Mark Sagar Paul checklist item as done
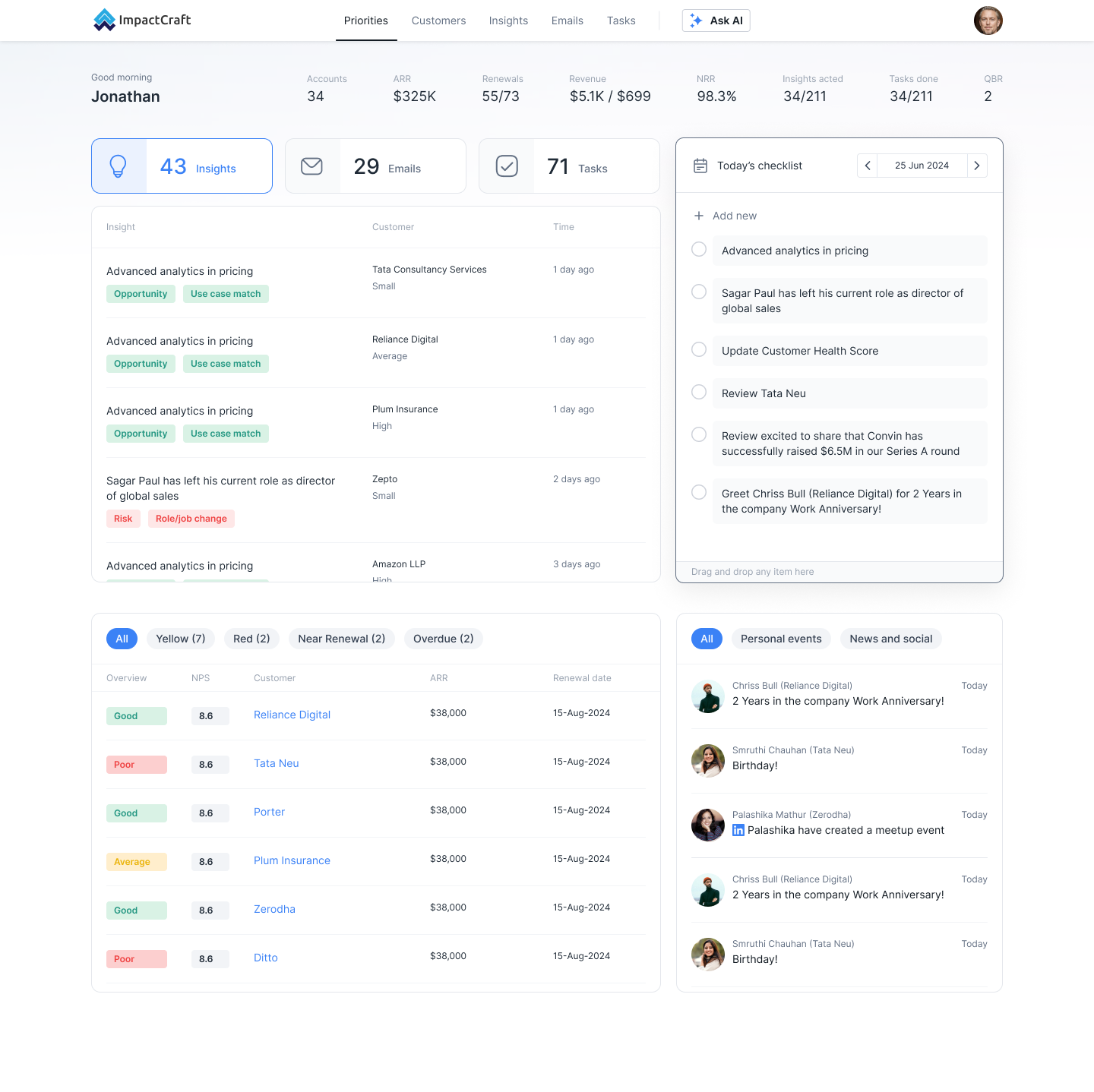The height and width of the screenshot is (1092, 1094). point(699,292)
